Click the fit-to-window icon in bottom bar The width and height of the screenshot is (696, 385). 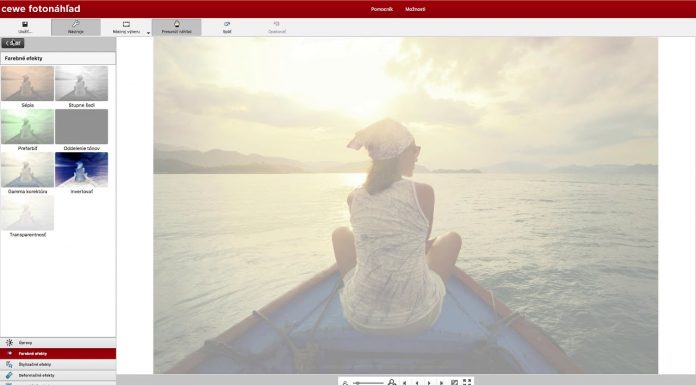coord(454,382)
